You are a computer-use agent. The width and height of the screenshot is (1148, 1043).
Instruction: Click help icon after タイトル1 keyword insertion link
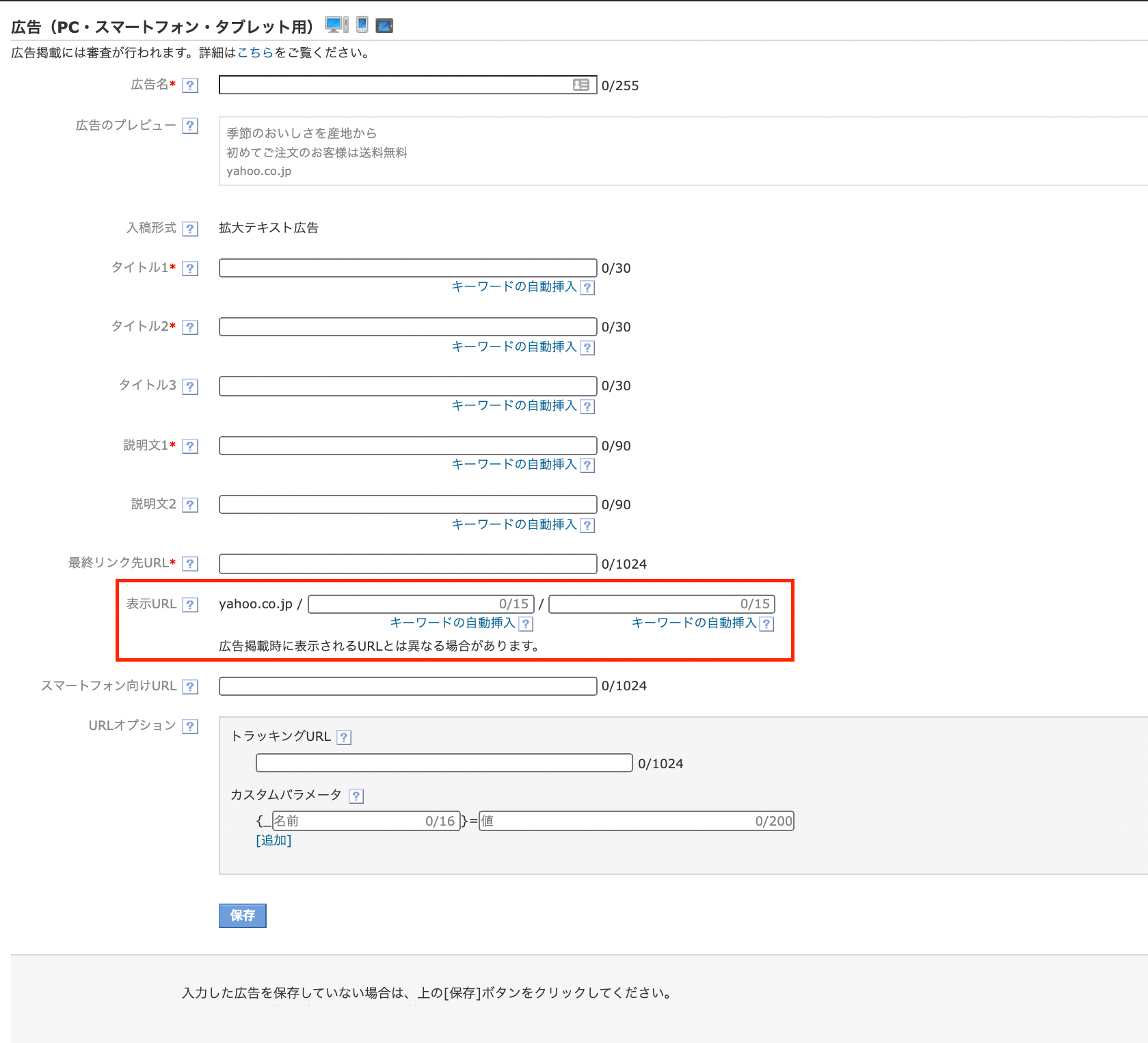point(587,288)
